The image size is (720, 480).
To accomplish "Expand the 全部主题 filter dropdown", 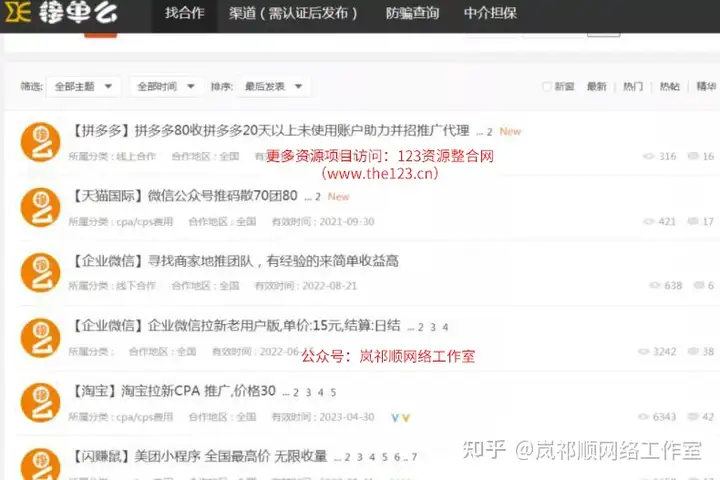I will [84, 86].
